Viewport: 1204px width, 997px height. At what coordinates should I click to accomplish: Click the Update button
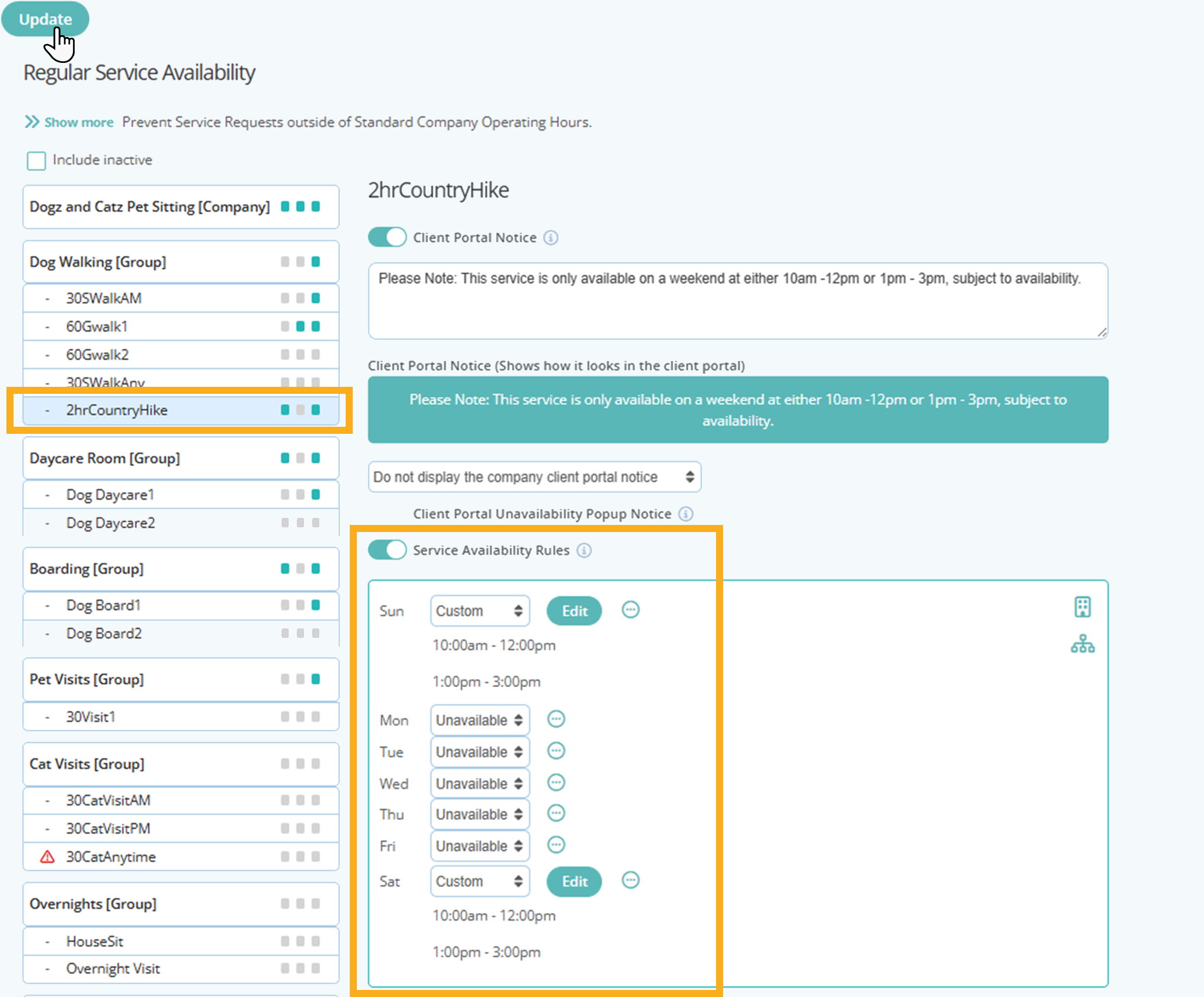pyautogui.click(x=45, y=19)
